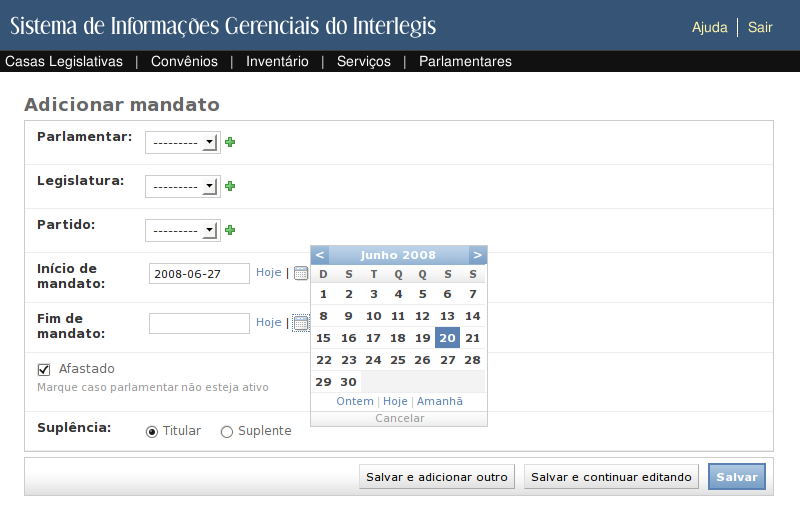The image size is (800, 519).
Task: Go to previous month in calendar
Action: (x=320, y=255)
